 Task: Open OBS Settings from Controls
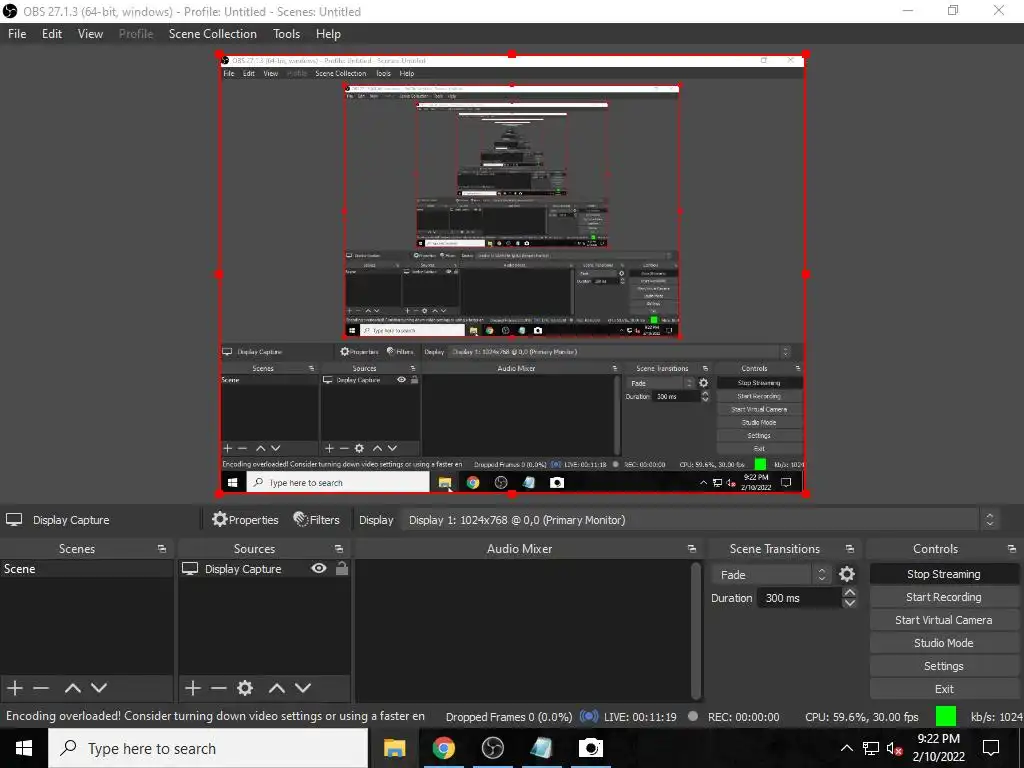[944, 666]
